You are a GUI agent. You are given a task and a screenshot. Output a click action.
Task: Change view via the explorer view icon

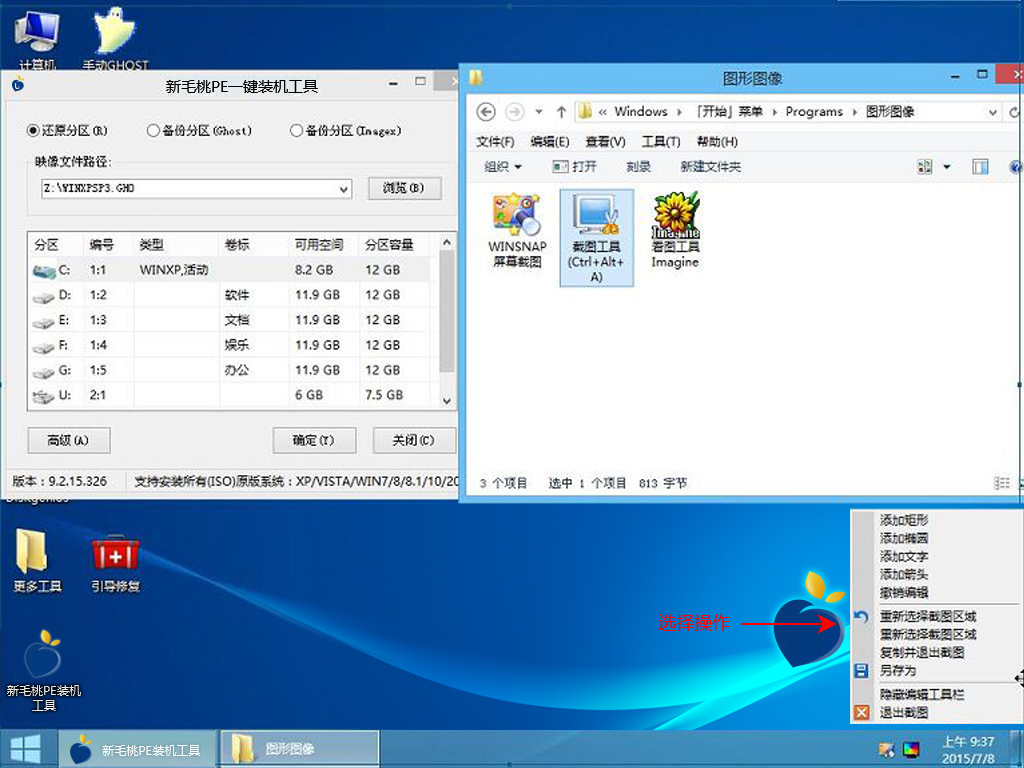925,167
